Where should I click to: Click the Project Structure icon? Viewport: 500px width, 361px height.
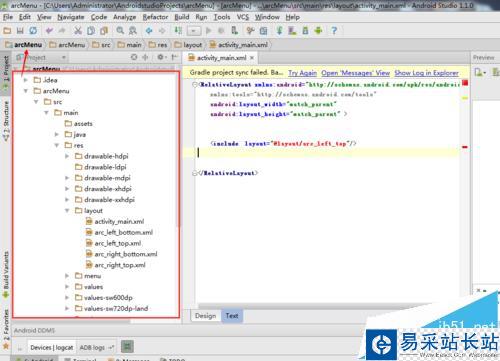coord(263,31)
